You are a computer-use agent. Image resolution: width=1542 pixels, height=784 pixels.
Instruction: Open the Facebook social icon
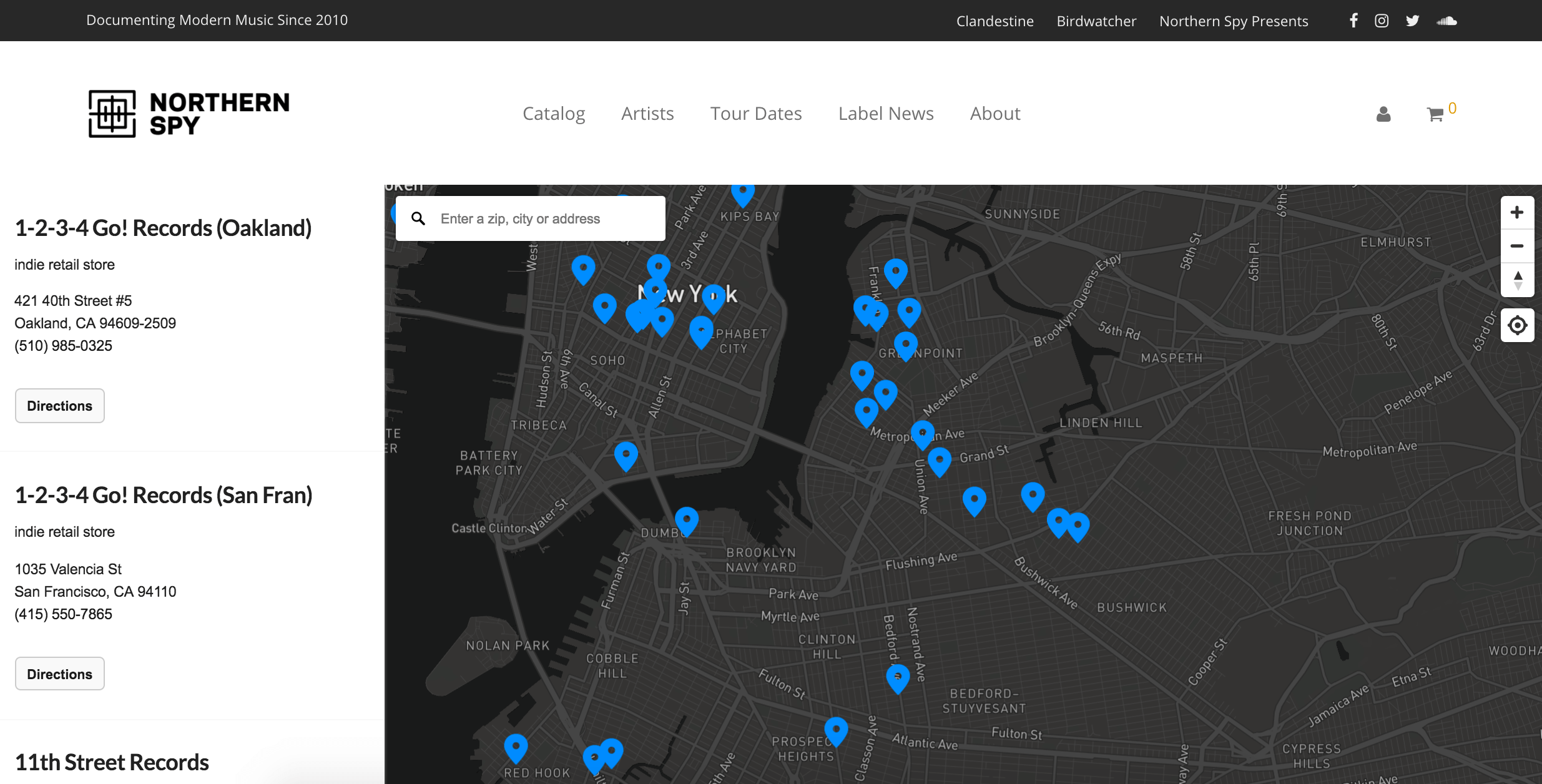point(1353,21)
